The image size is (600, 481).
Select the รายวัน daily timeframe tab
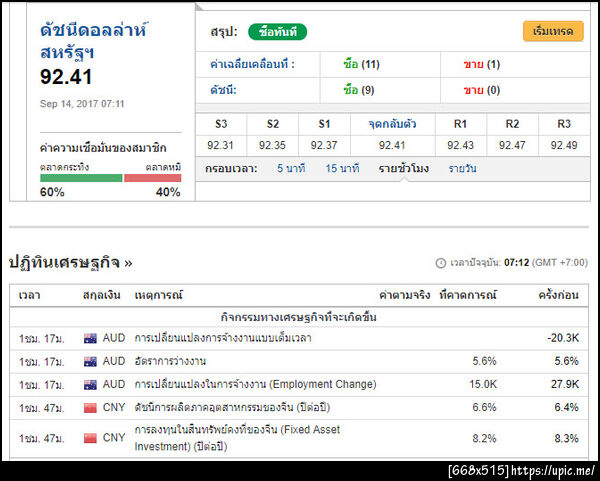tap(462, 168)
